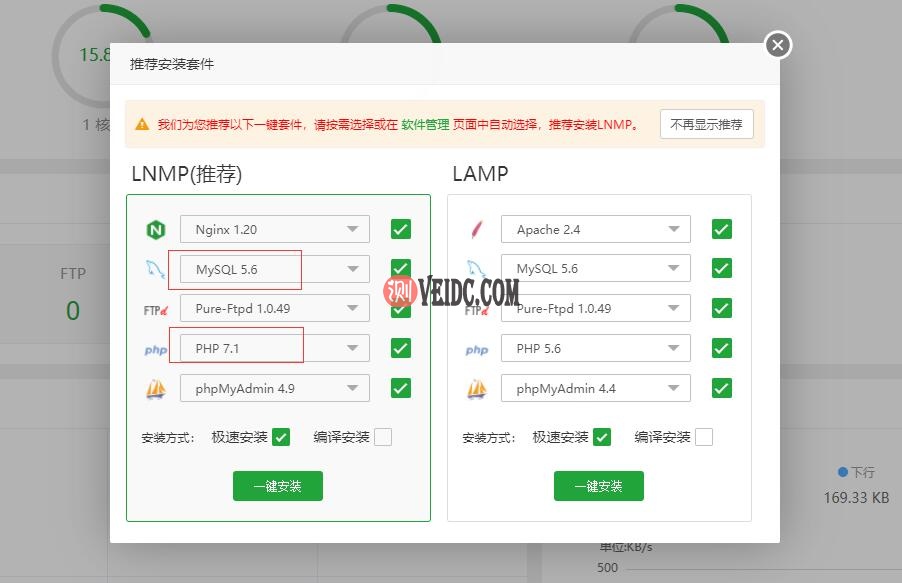The image size is (902, 583).
Task: Click the MySQL dolphin icon under LNMP
Action: pyautogui.click(x=155, y=268)
